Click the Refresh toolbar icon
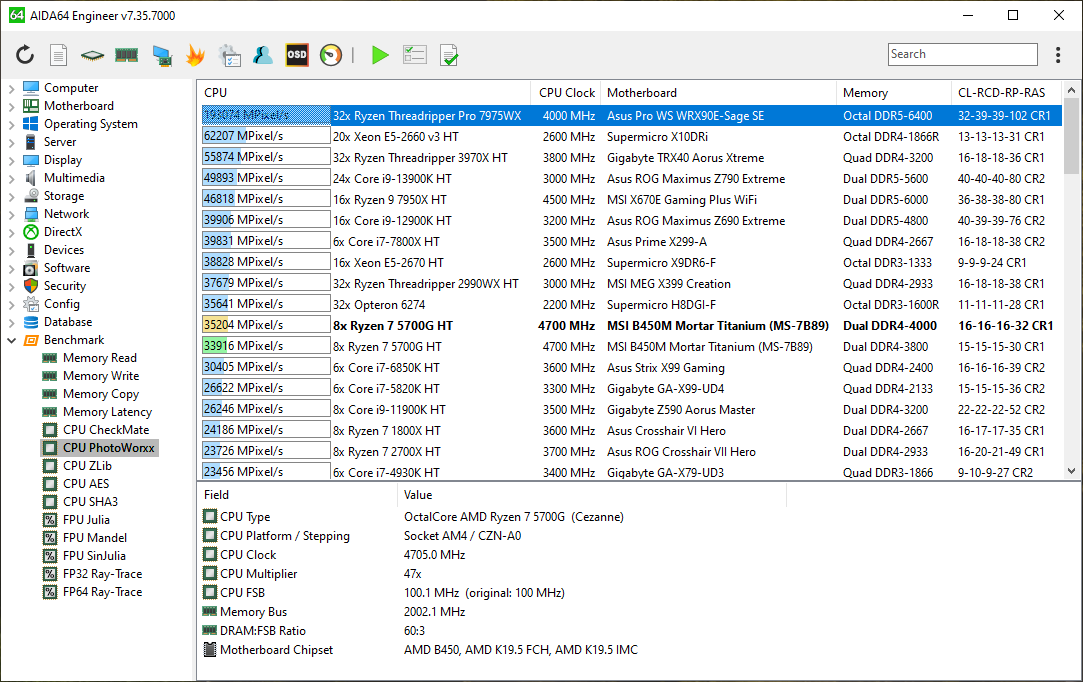Image resolution: width=1083 pixels, height=682 pixels. [25, 55]
